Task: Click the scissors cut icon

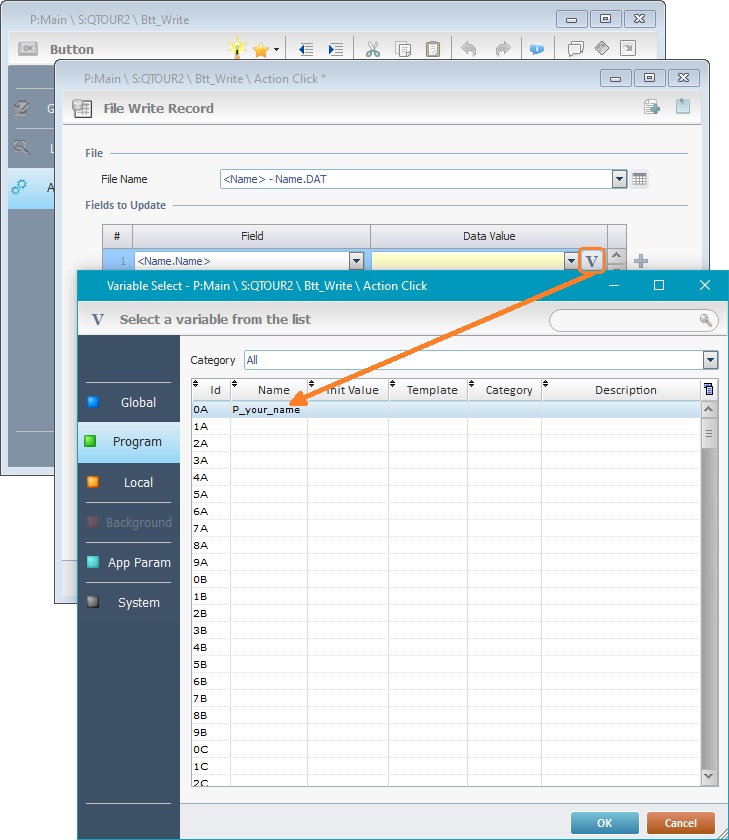Action: click(372, 48)
